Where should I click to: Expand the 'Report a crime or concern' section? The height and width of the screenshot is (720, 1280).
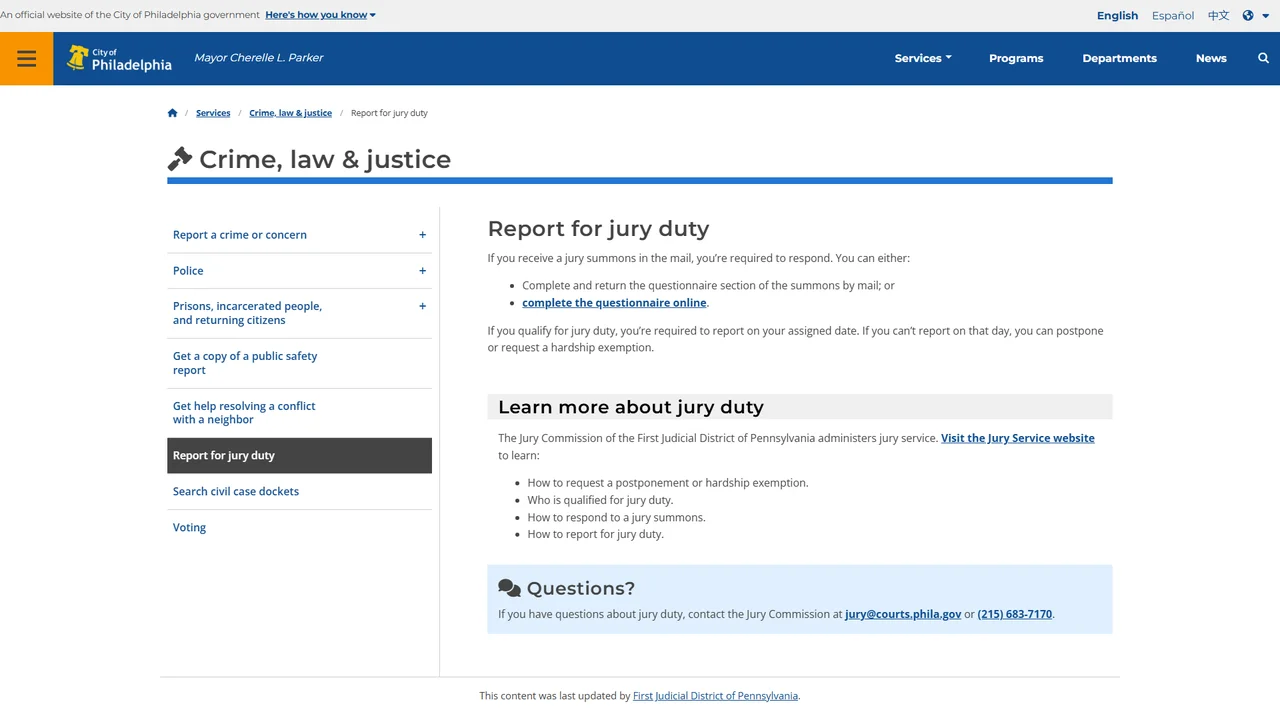422,235
